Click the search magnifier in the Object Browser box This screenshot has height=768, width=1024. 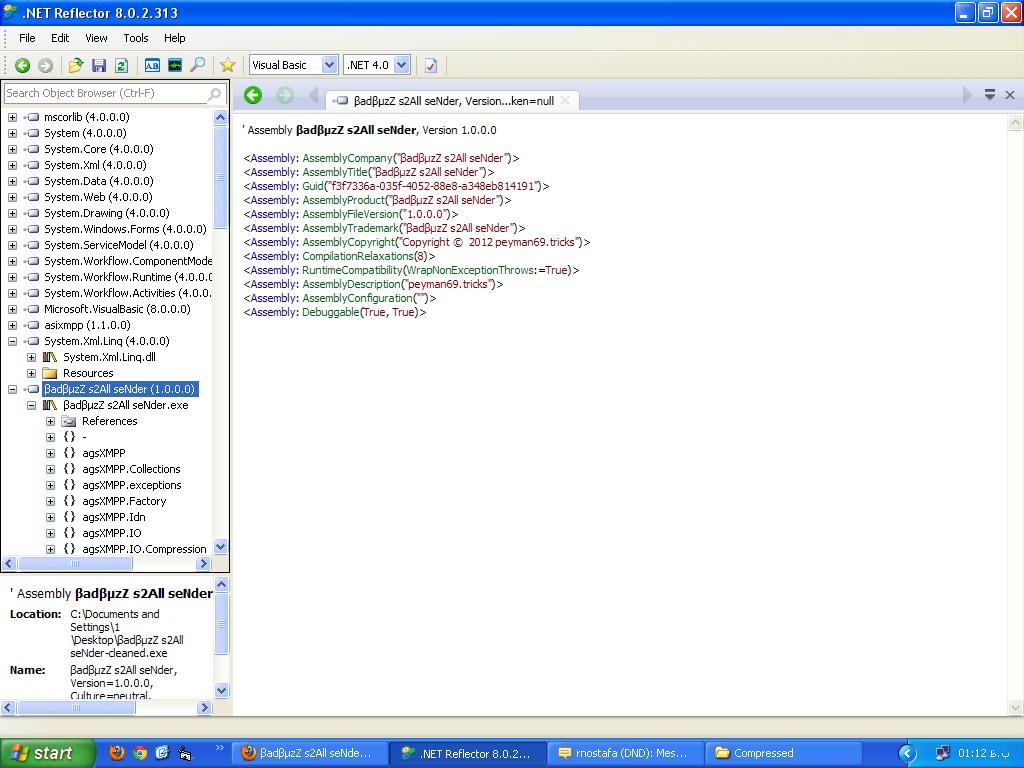click(x=214, y=94)
